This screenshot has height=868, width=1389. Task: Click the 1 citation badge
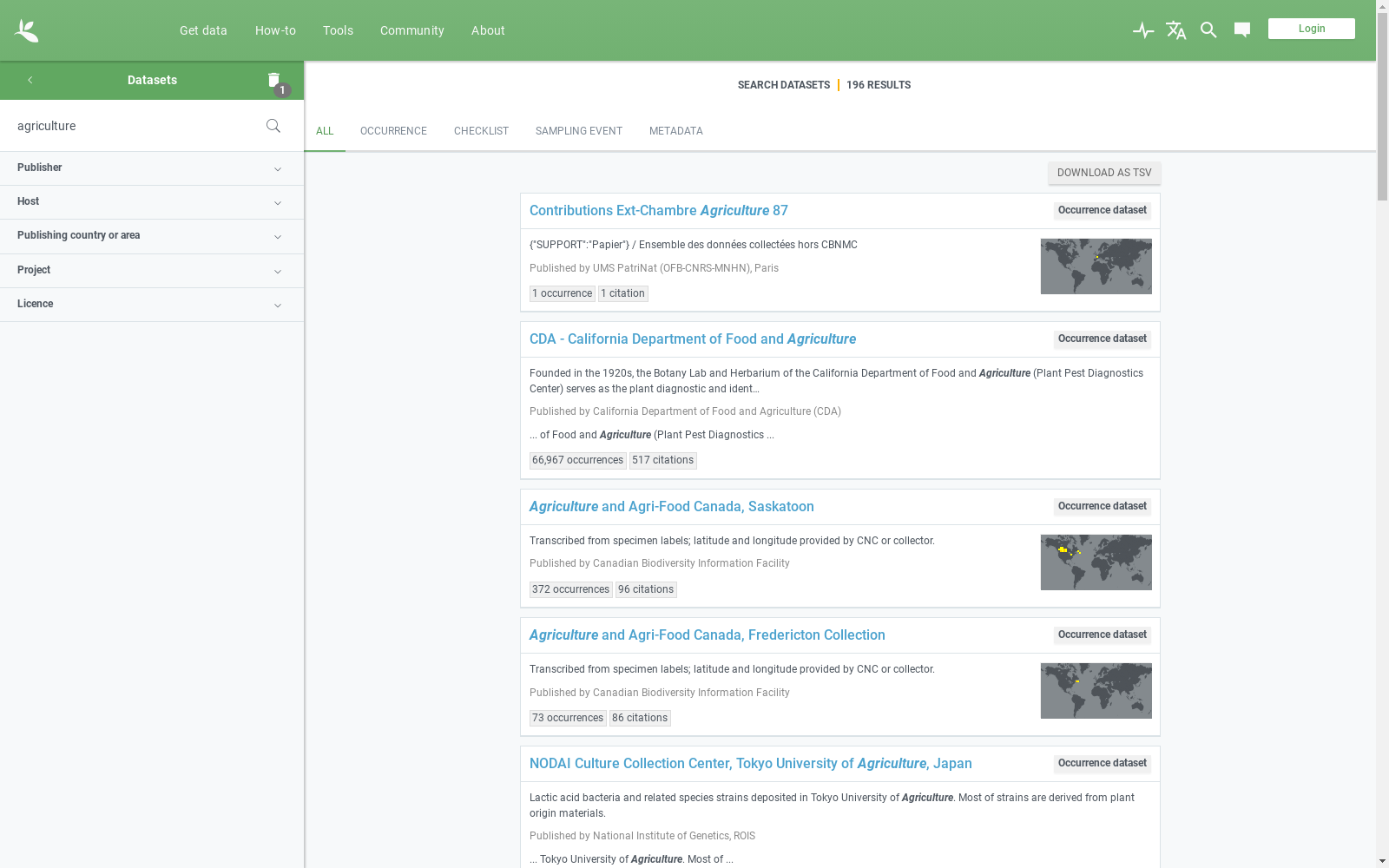[x=623, y=294]
